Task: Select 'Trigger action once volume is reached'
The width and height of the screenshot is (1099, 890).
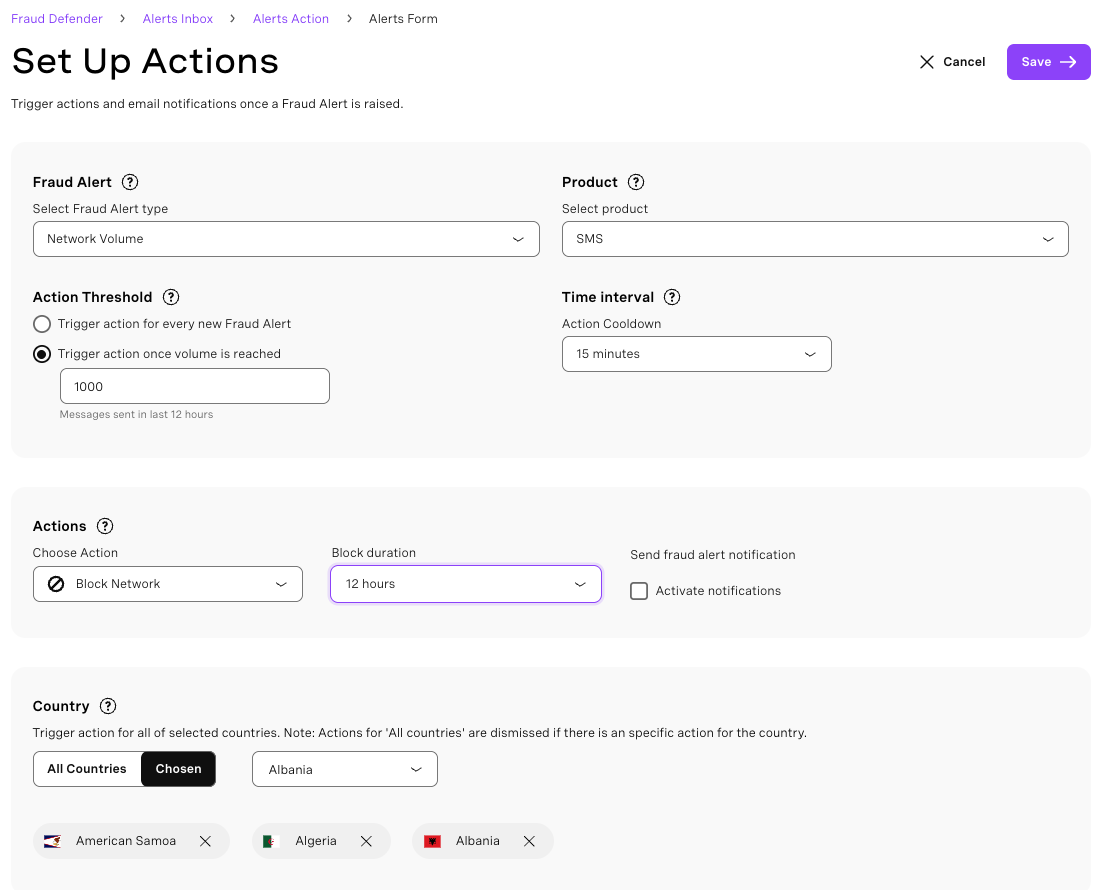Action: pos(42,354)
